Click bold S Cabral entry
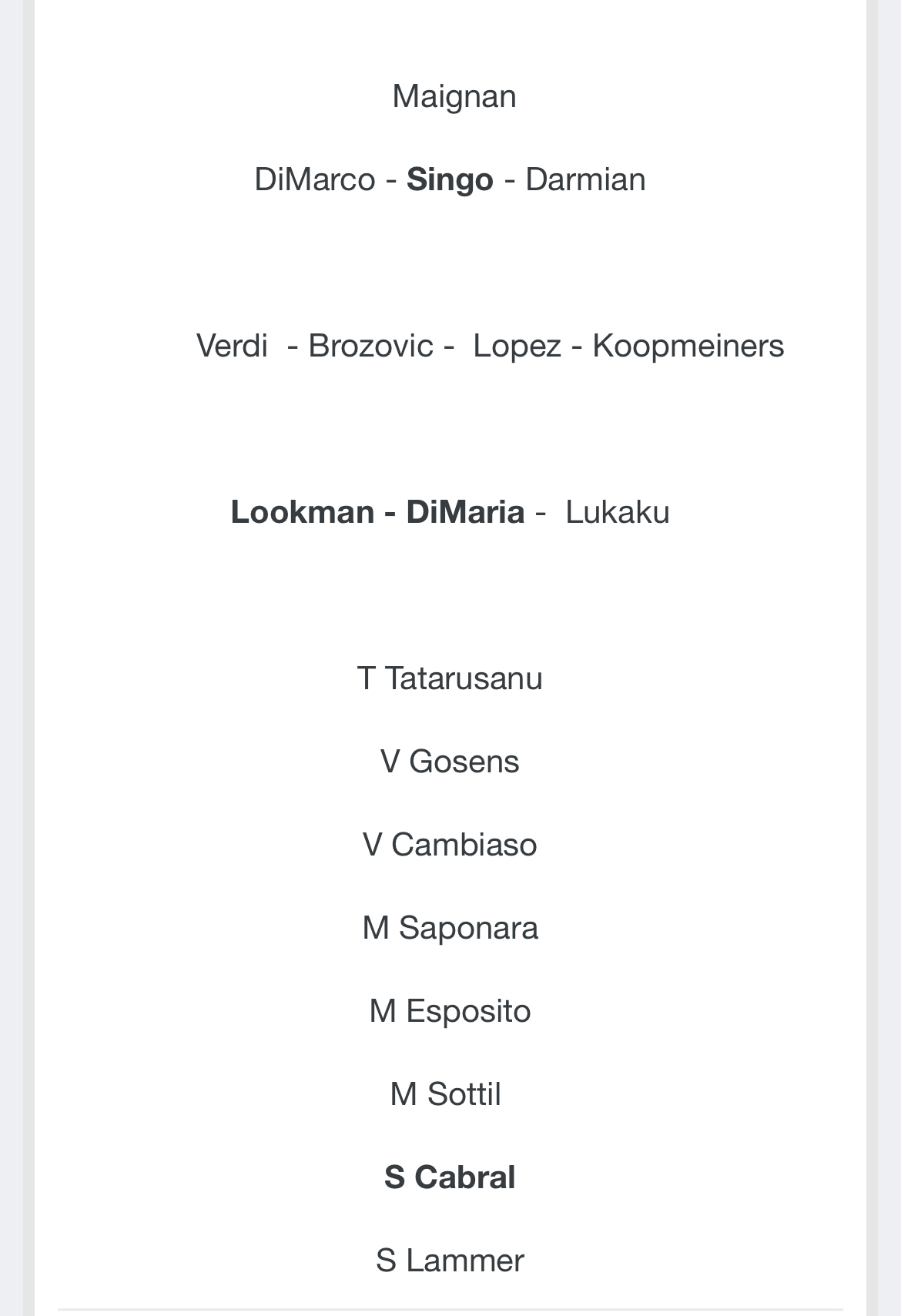This screenshot has height=1316, width=901. (x=450, y=1177)
